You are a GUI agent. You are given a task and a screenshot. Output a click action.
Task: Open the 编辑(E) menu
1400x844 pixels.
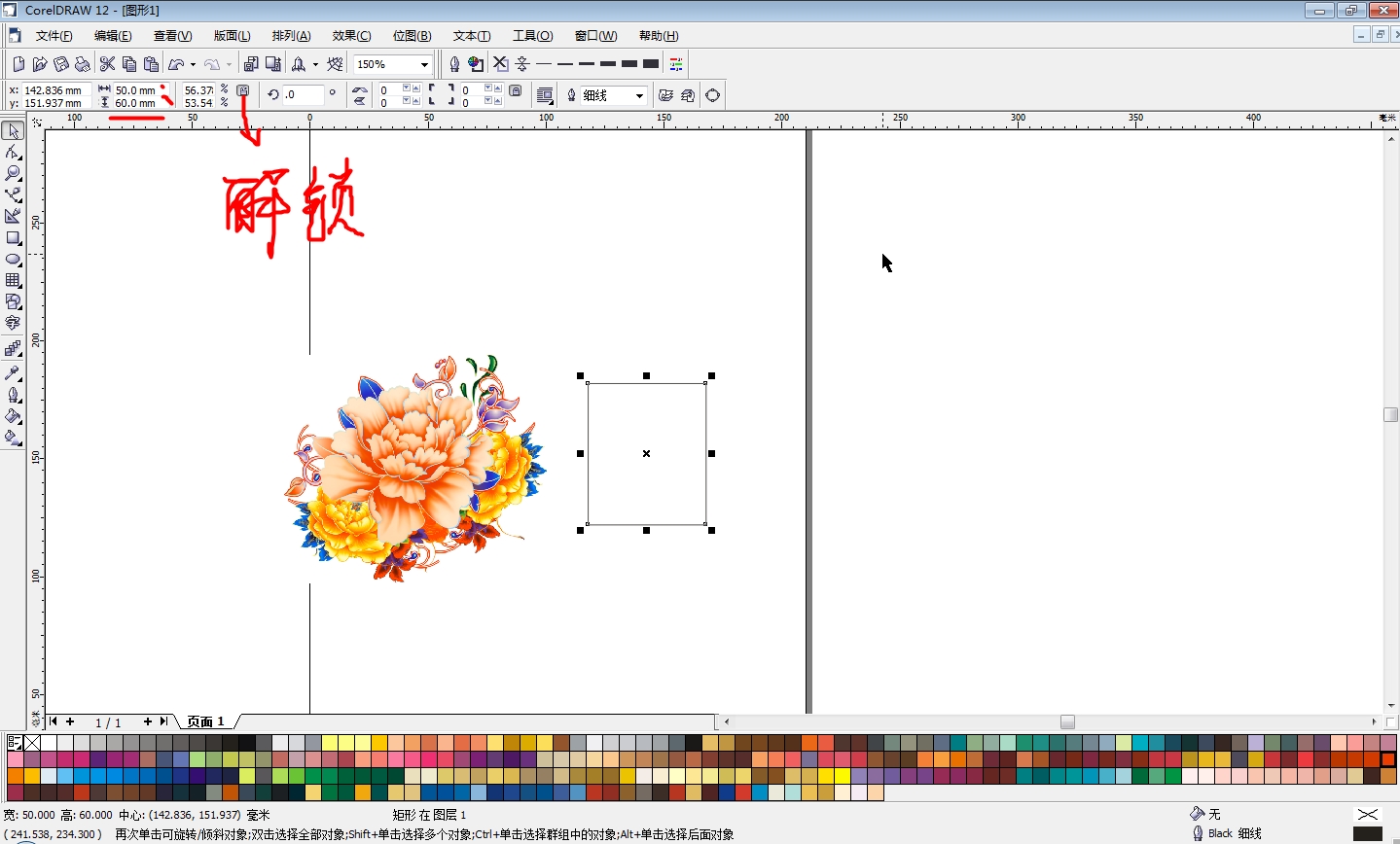(x=113, y=36)
